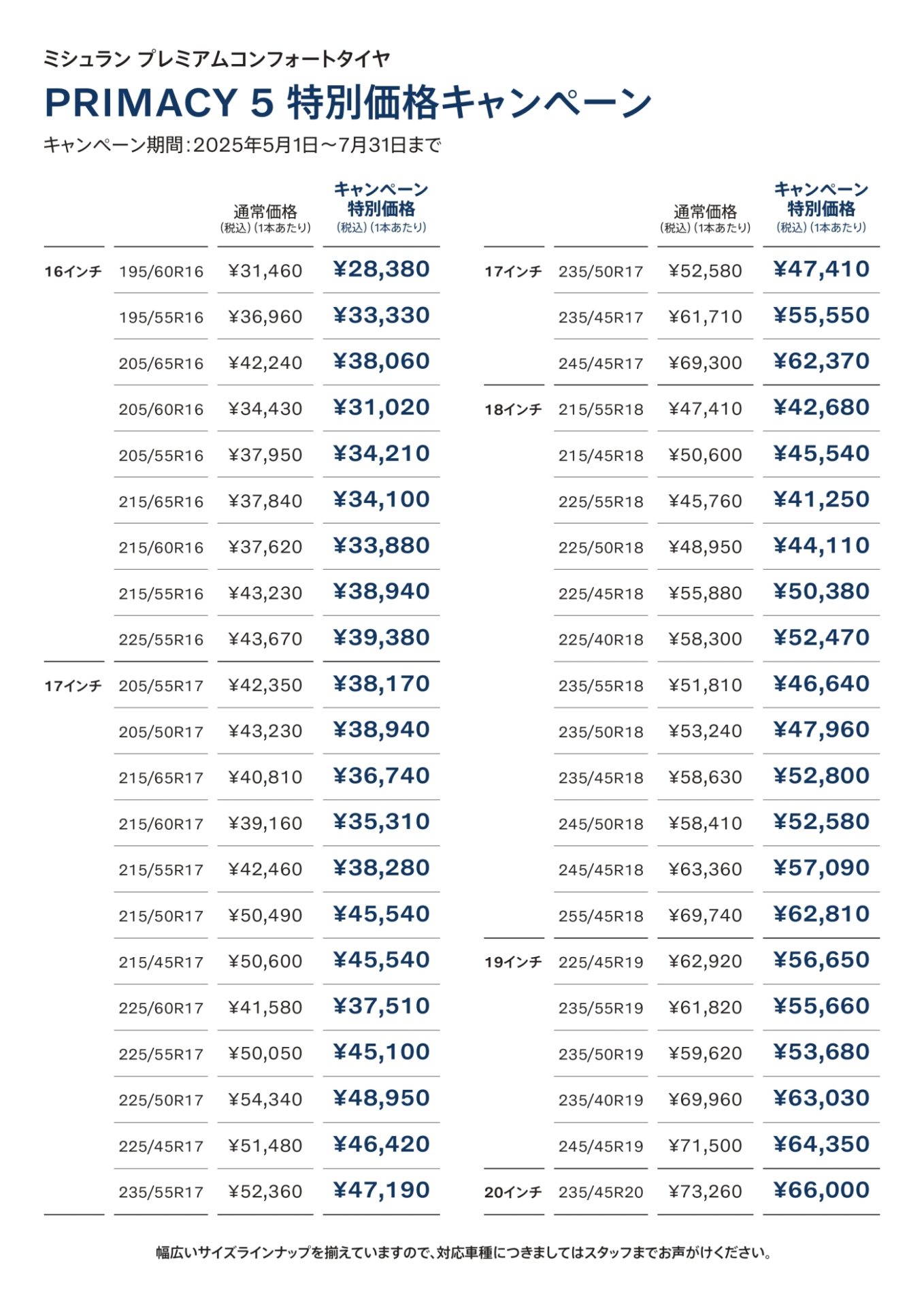Click campaign price ¥47,190 for 235/55R17
924x1307 pixels.
(x=381, y=1191)
